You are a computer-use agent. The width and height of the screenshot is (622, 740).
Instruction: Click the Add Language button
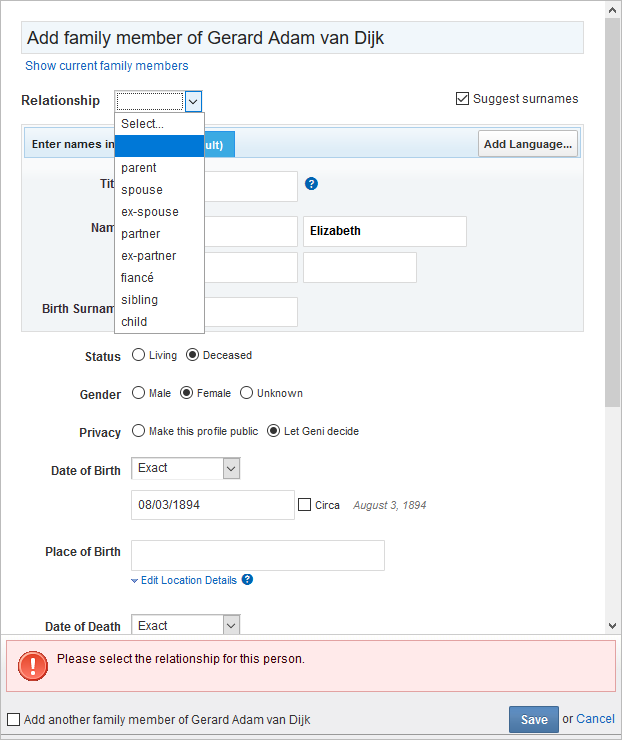tap(527, 144)
